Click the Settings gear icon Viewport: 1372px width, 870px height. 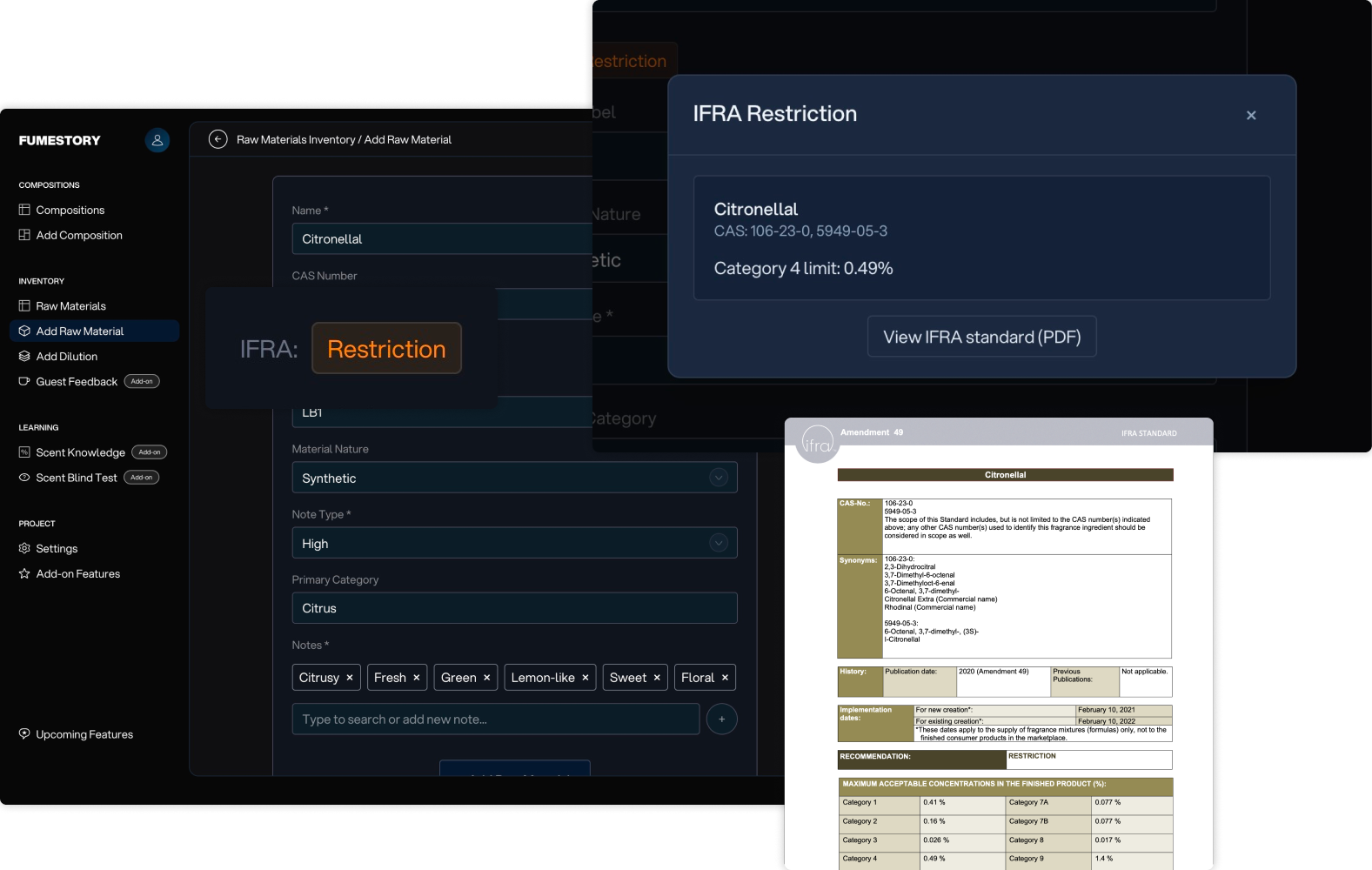pyautogui.click(x=24, y=549)
